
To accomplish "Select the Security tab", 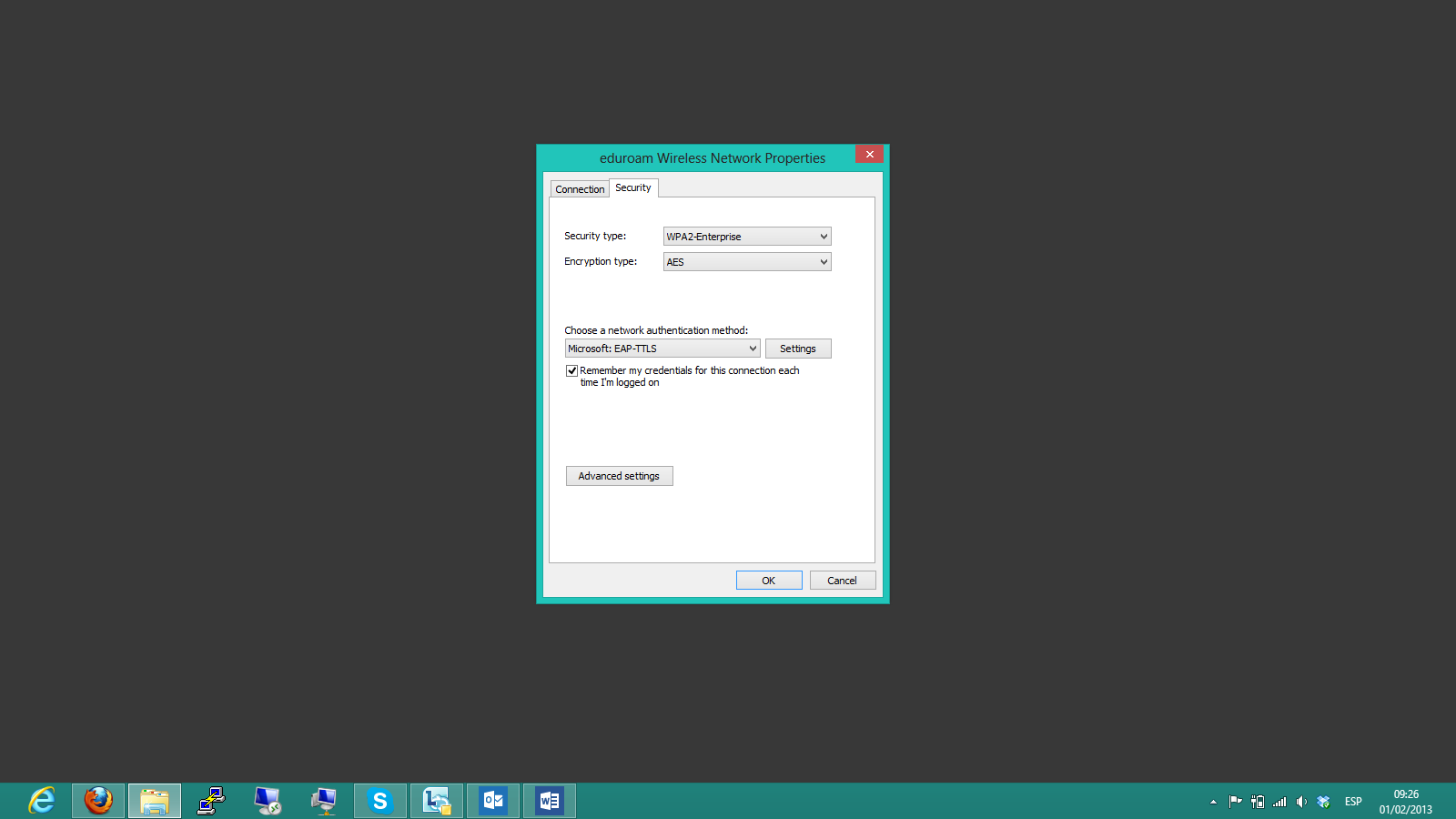I will tap(633, 188).
